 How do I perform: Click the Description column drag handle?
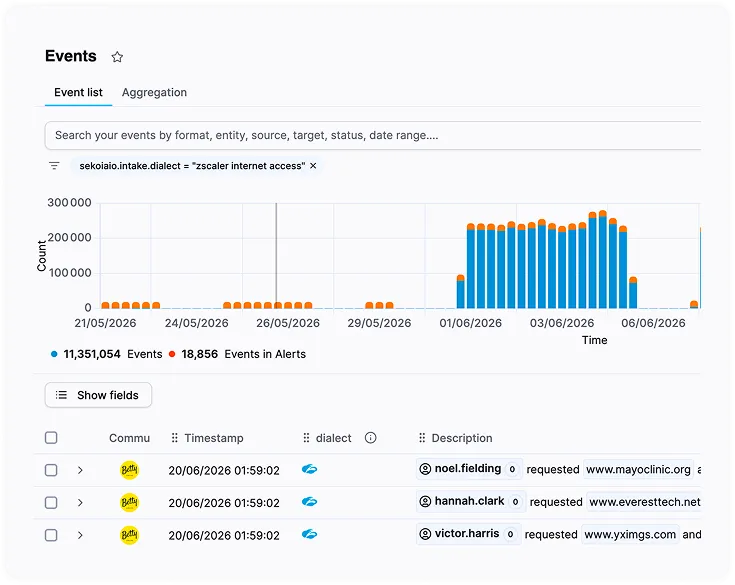click(x=422, y=438)
